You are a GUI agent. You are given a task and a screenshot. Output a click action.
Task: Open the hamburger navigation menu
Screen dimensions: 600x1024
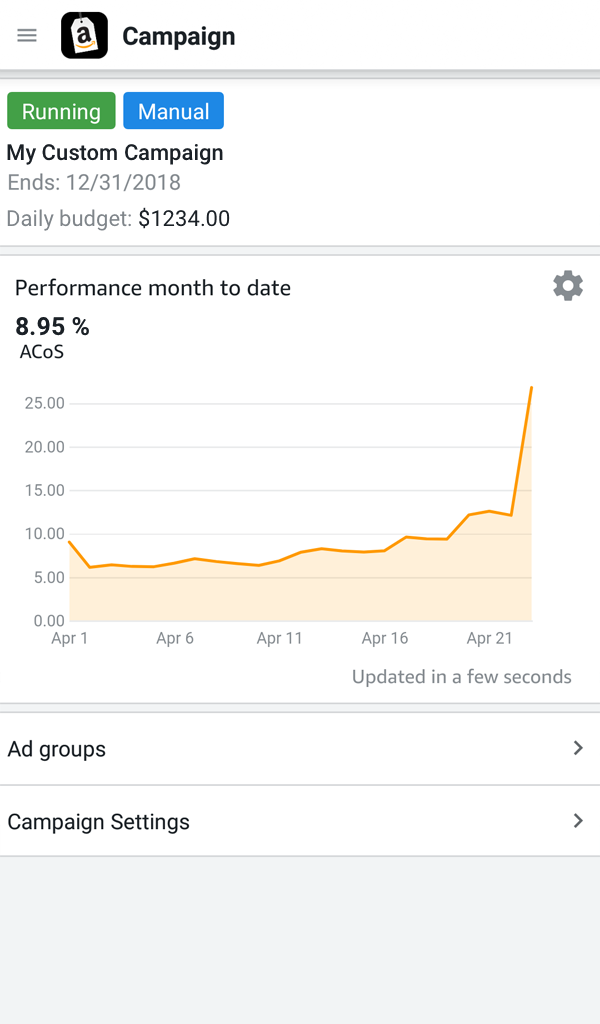(27, 36)
